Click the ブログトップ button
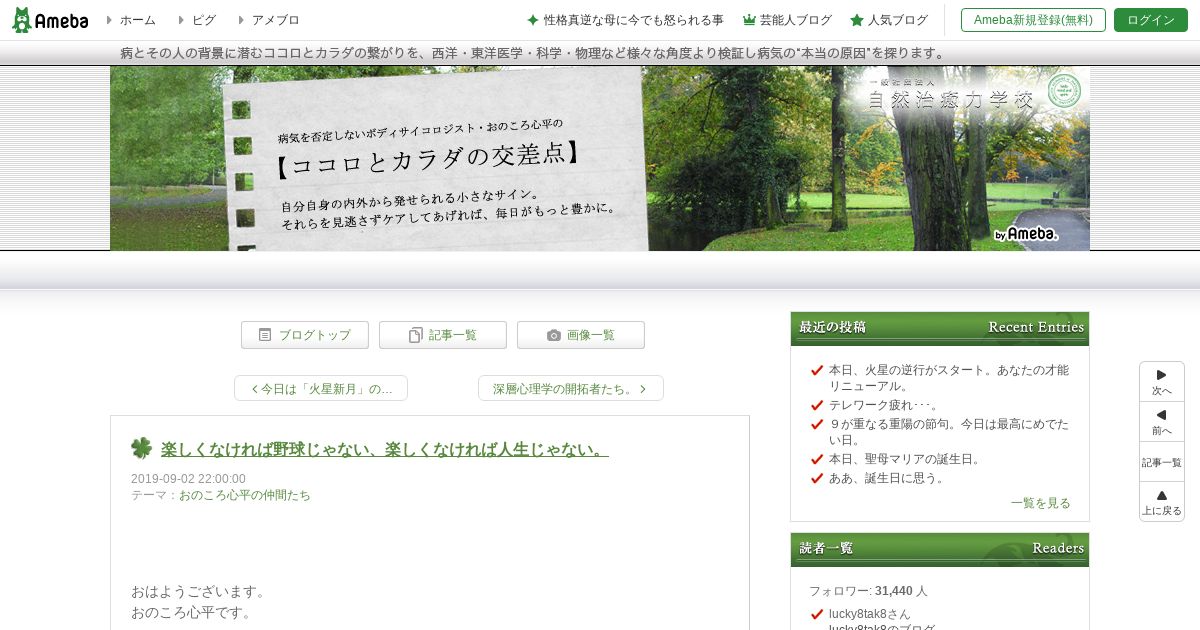 [x=305, y=335]
